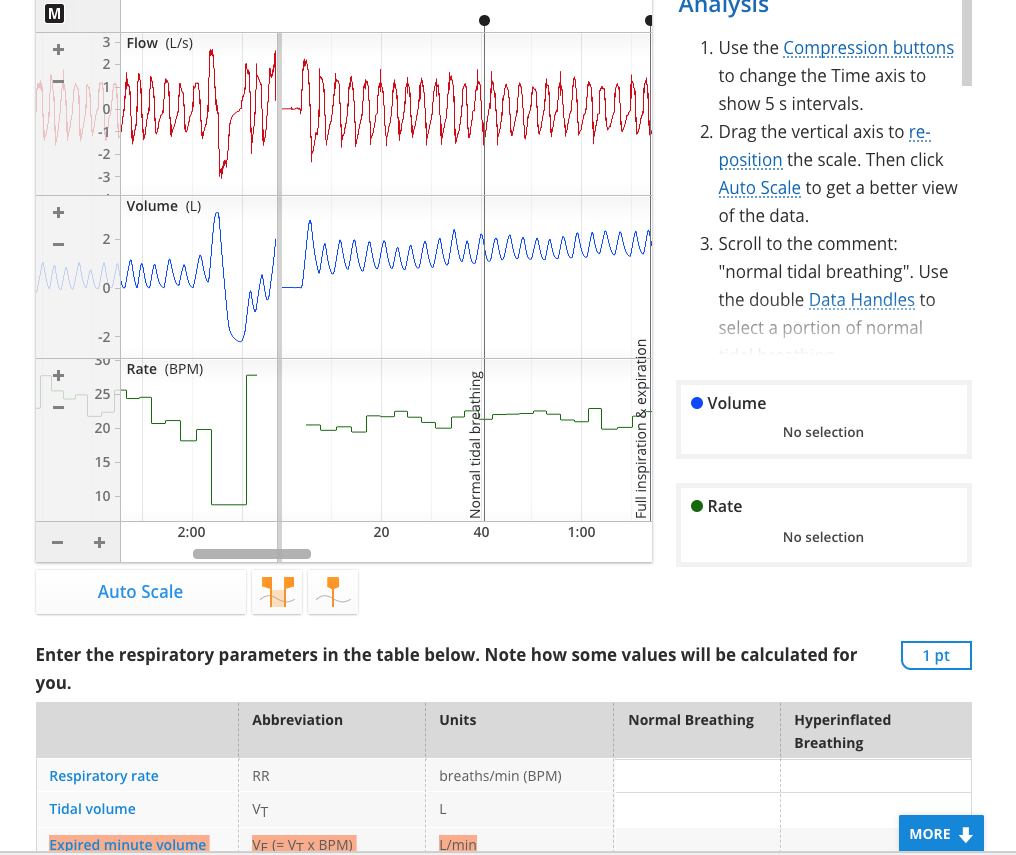Click the M marker icon above the graphs

click(x=53, y=15)
